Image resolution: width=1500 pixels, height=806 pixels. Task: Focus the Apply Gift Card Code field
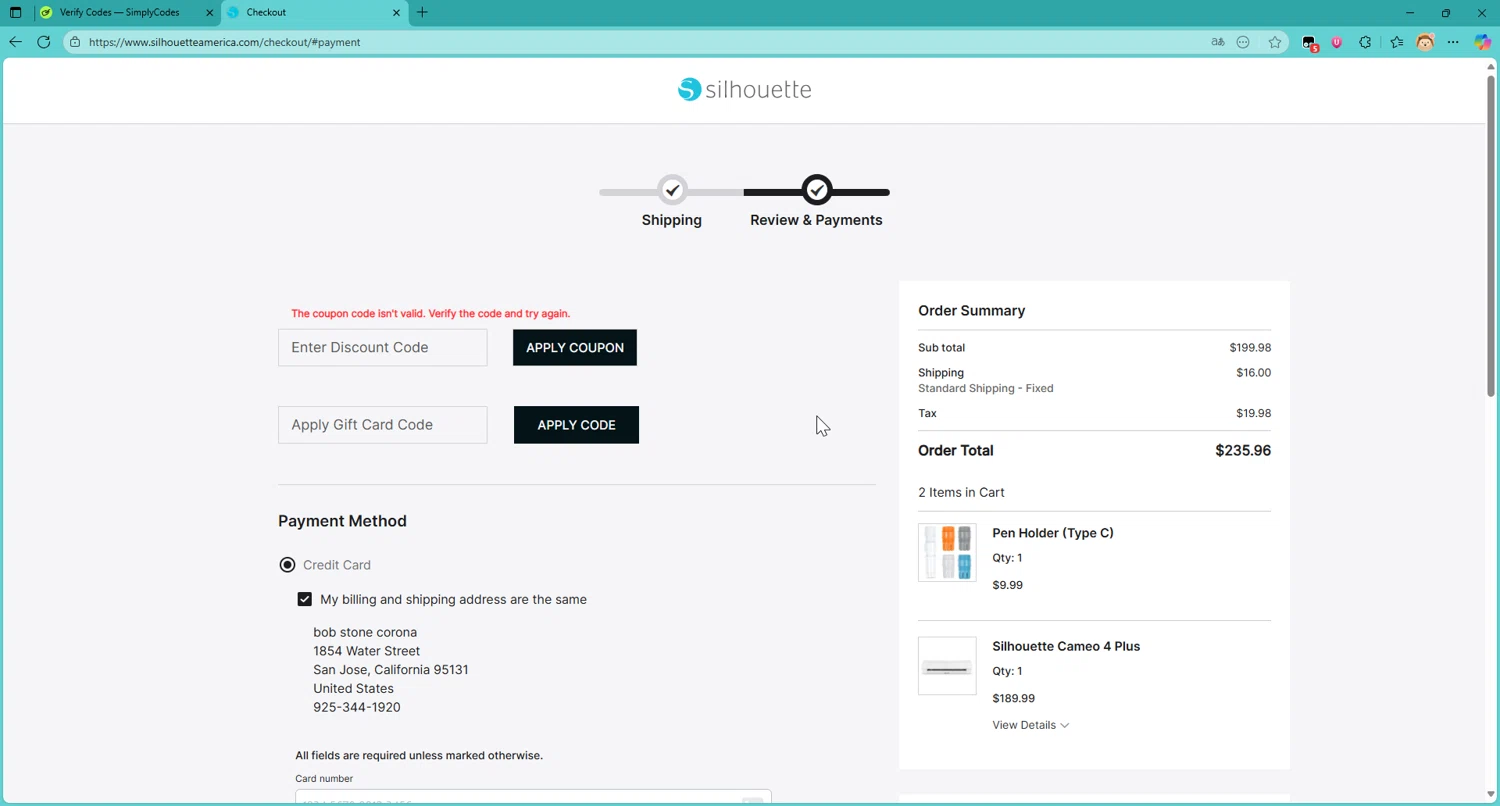[383, 425]
